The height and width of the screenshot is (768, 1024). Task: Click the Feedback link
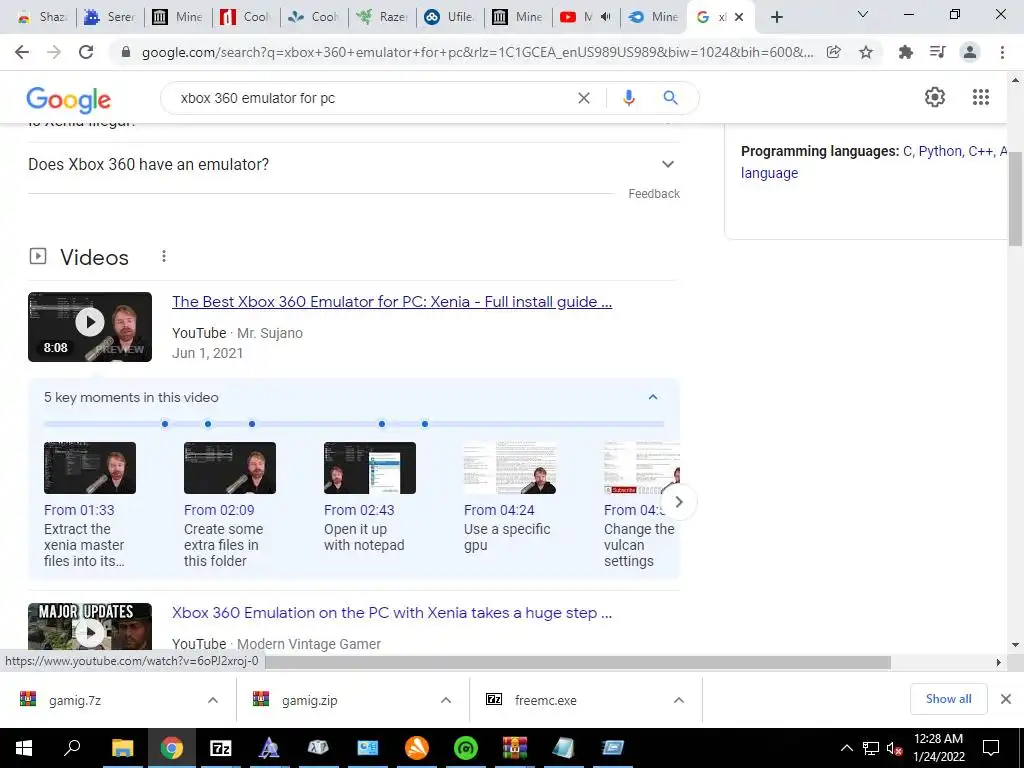point(654,193)
